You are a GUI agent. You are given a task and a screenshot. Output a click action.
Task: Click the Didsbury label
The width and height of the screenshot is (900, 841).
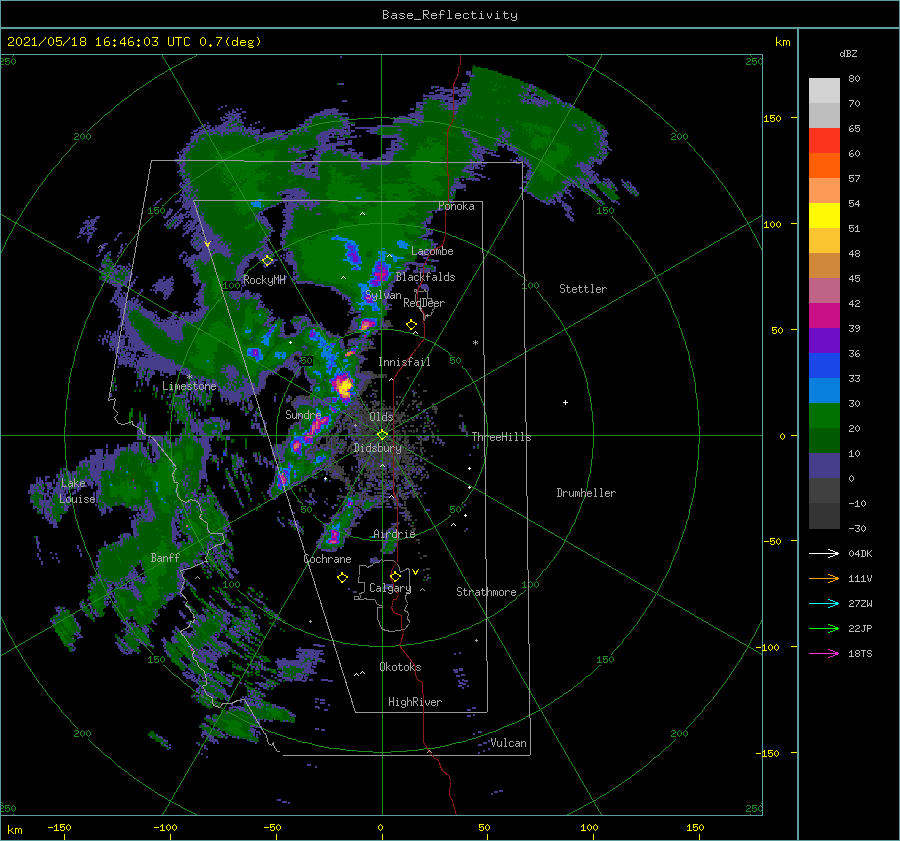[378, 448]
